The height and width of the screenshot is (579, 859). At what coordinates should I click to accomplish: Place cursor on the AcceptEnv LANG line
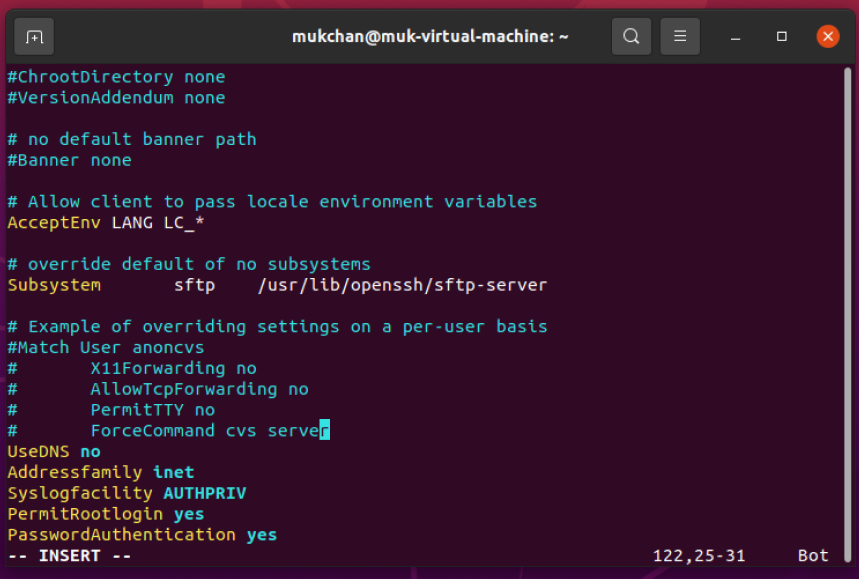(105, 222)
